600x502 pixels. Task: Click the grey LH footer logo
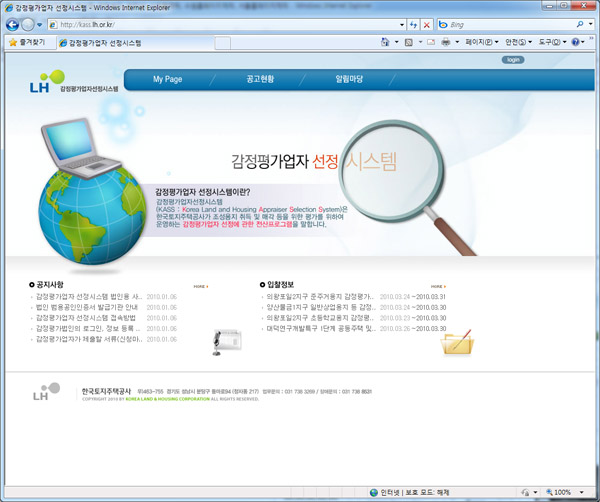[x=46, y=391]
